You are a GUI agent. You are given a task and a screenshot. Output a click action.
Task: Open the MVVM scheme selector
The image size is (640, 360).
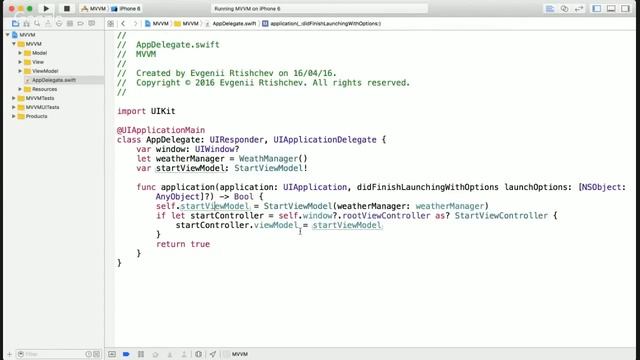[93, 9]
